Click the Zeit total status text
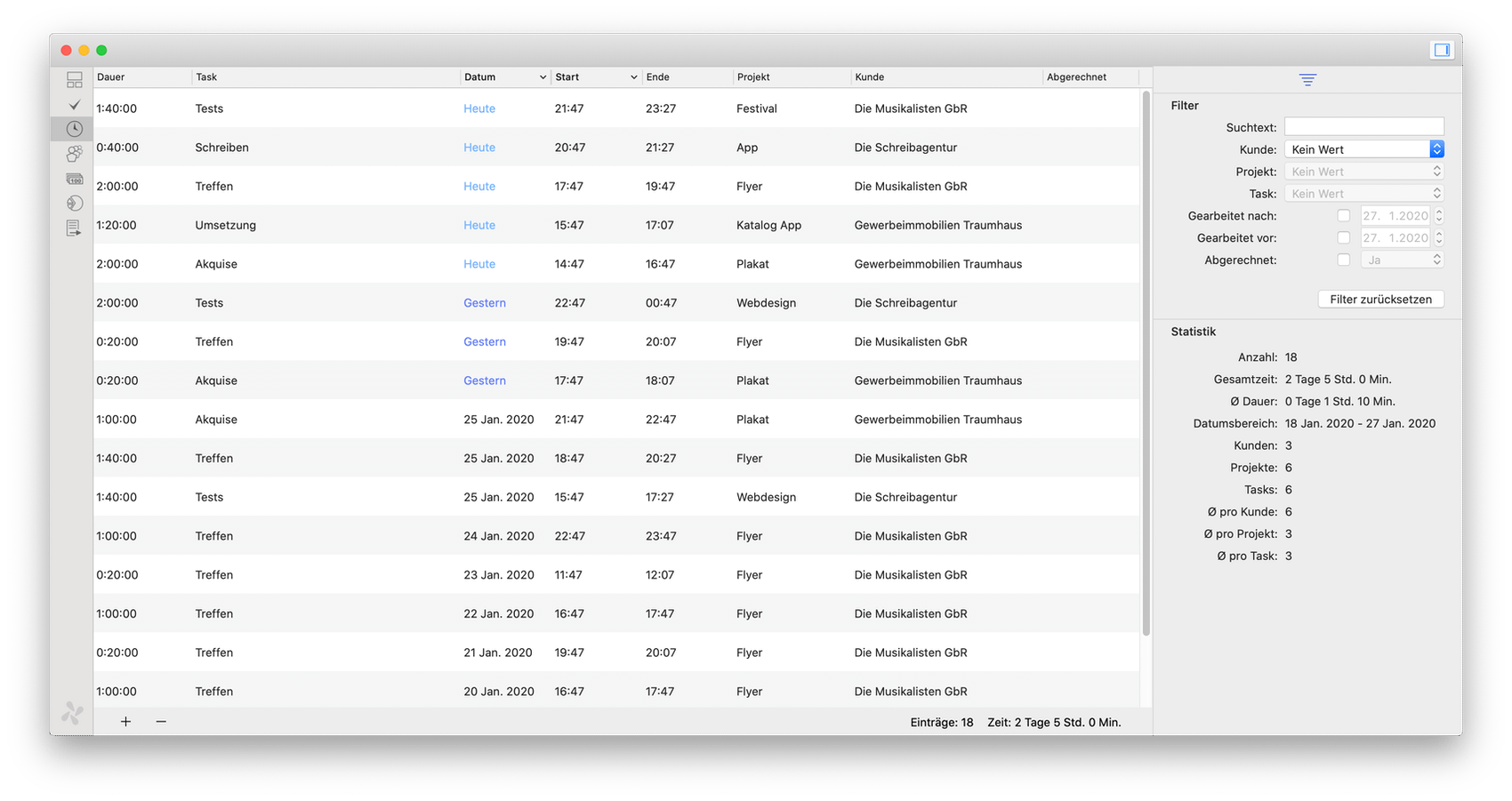Viewport: 1512px width, 801px height. pyautogui.click(x=1054, y=723)
